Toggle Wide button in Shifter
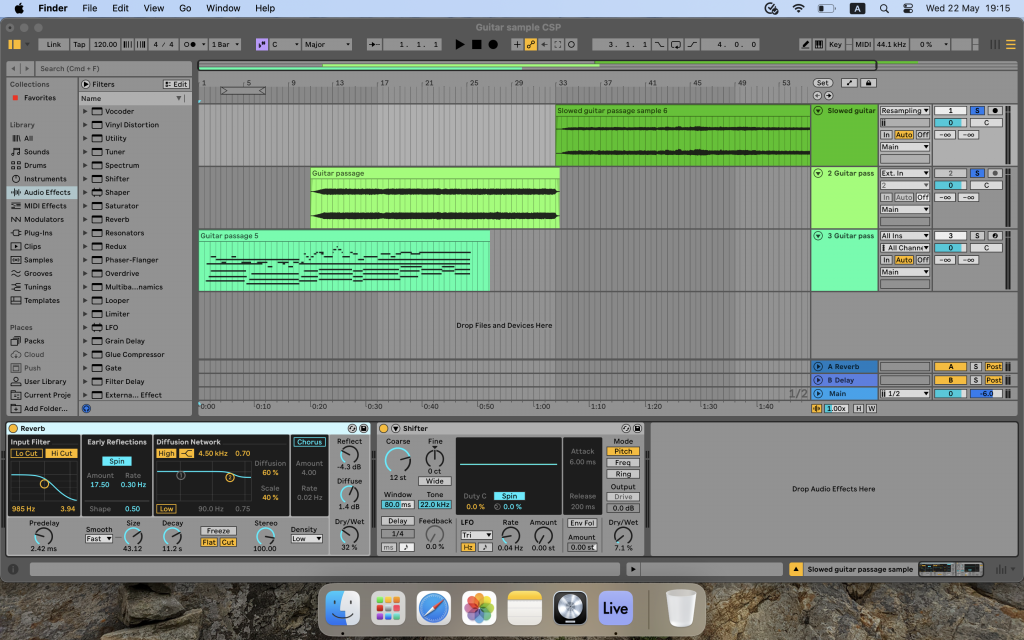The image size is (1024, 640). 435,481
